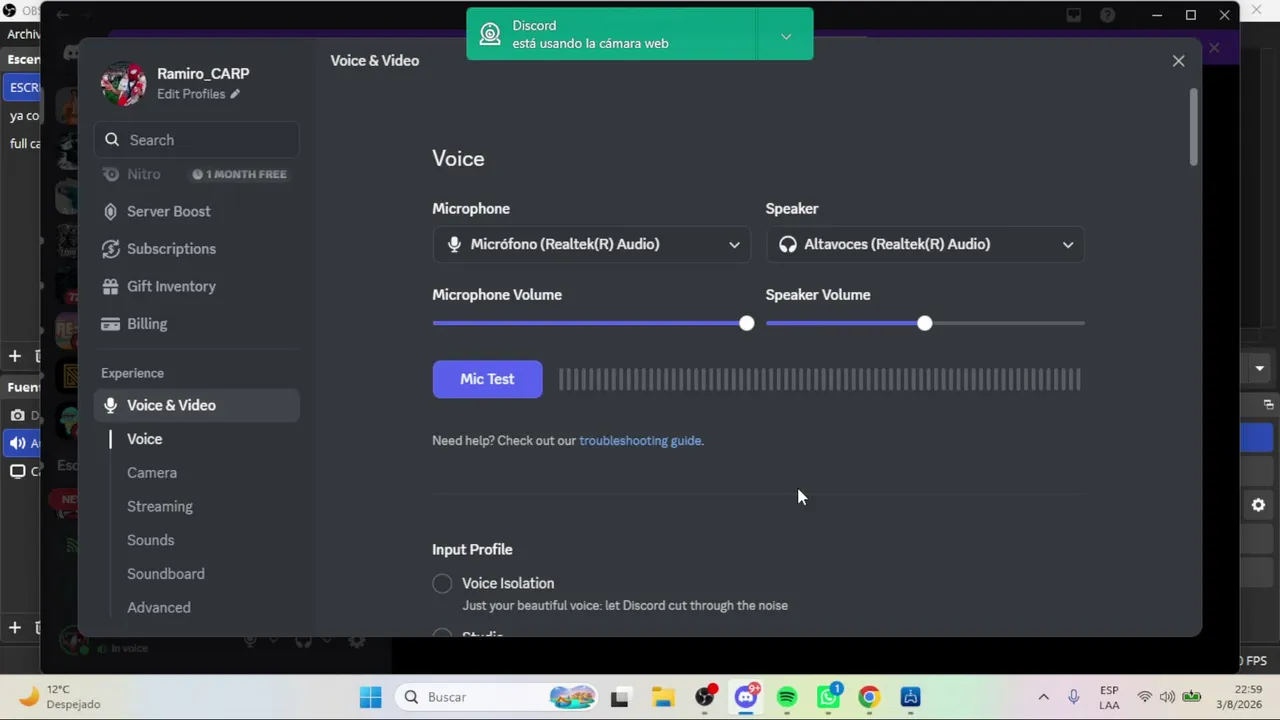This screenshot has width=1280, height=720.
Task: Click the Nitro icon in the sidebar
Action: coord(111,174)
